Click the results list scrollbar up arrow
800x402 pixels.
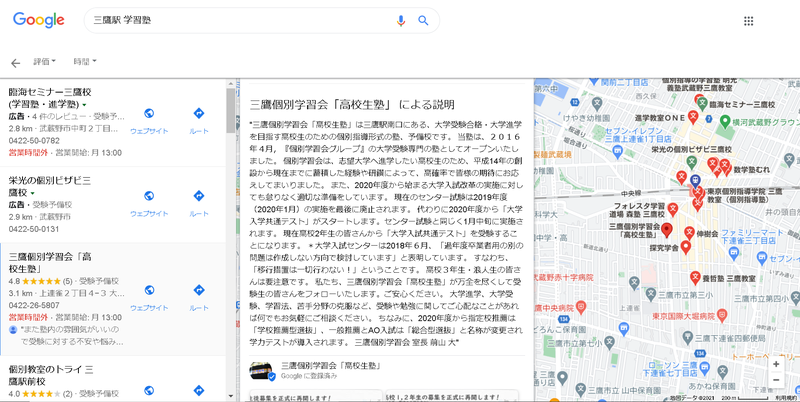pyautogui.click(x=231, y=83)
